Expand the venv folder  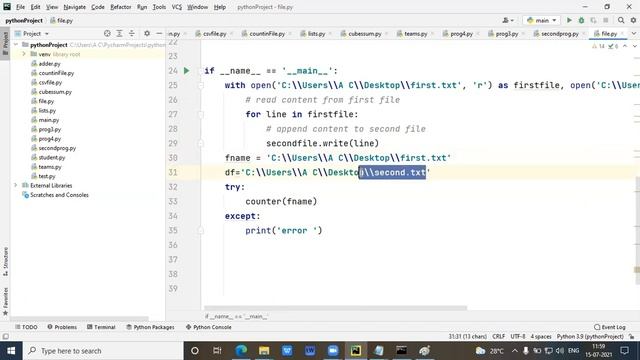[x=24, y=54]
